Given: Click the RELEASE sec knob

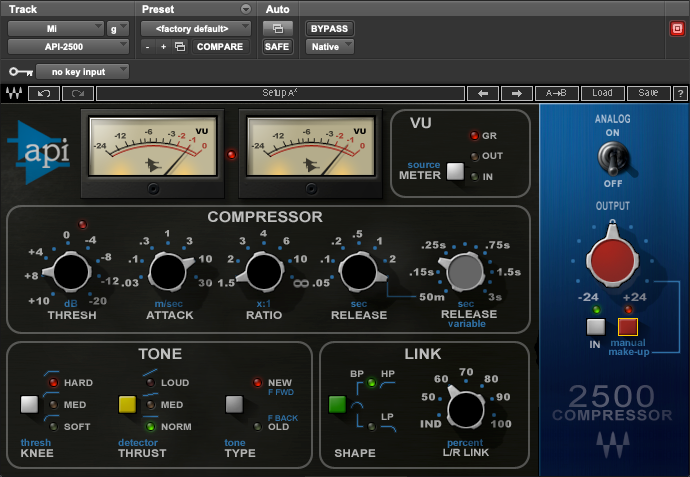Looking at the screenshot, I should 360,272.
